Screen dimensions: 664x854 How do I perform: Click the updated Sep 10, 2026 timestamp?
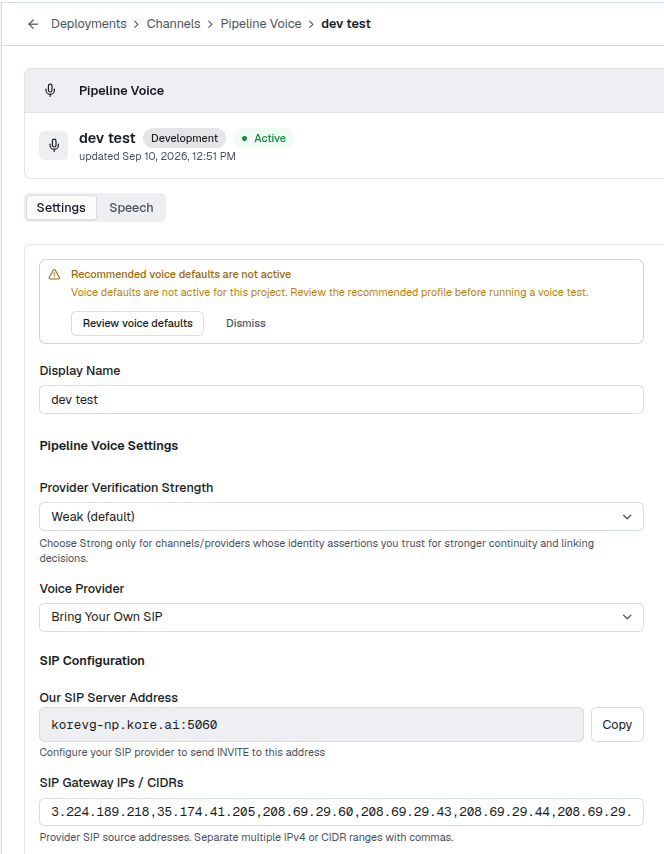[157, 156]
